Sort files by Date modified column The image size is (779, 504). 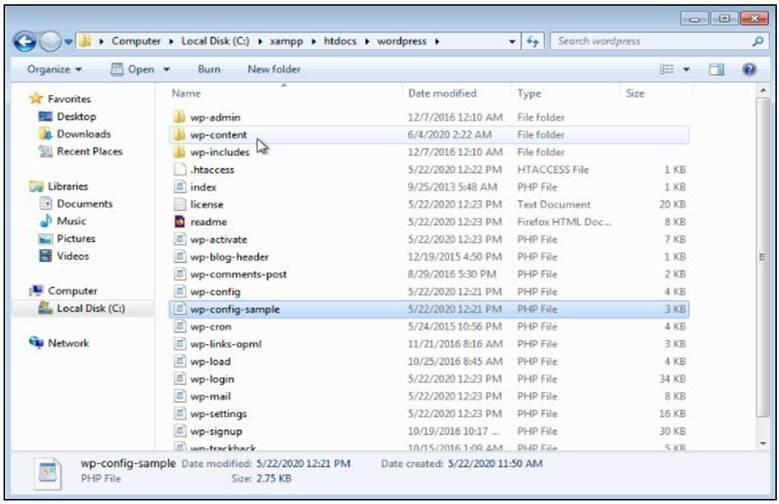442,93
